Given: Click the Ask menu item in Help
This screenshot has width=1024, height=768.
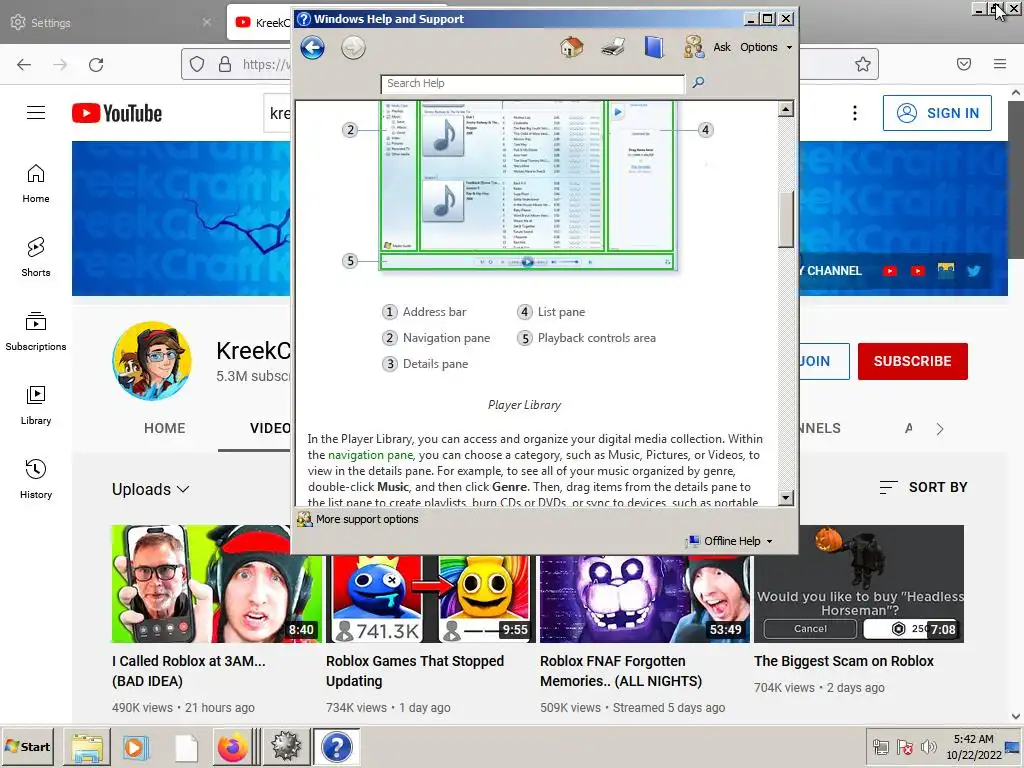Looking at the screenshot, I should click(722, 47).
